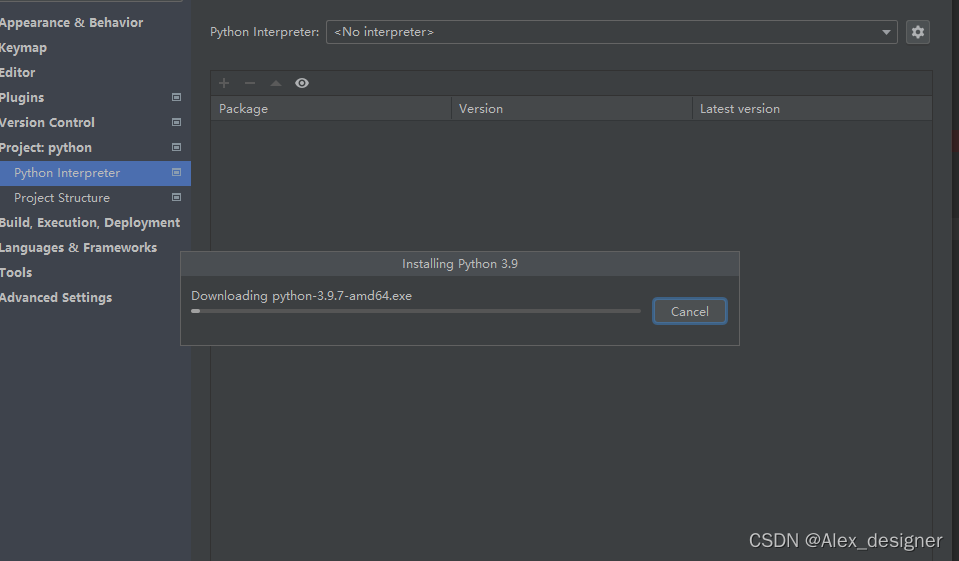Sort by the Package column header

(x=331, y=108)
